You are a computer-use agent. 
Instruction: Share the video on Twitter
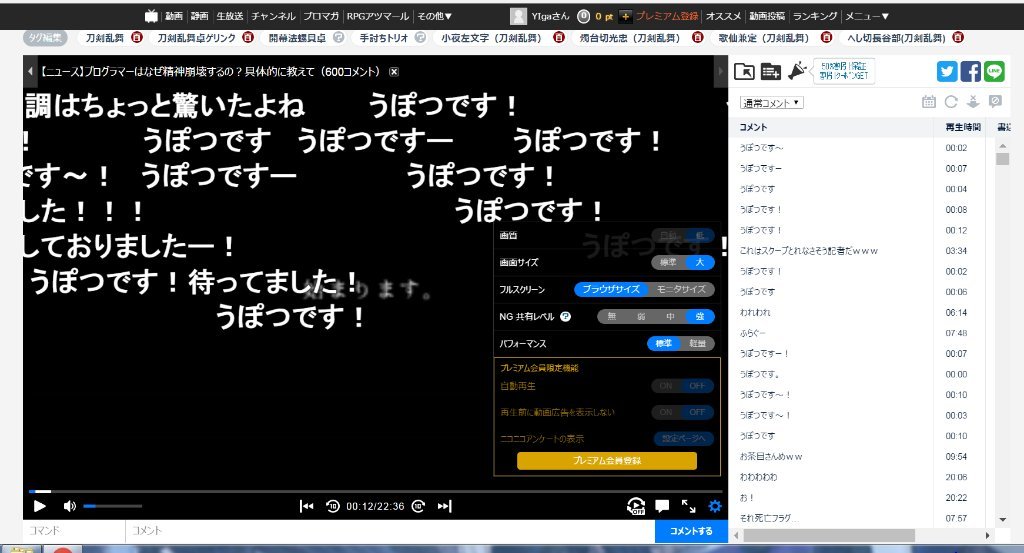click(947, 71)
